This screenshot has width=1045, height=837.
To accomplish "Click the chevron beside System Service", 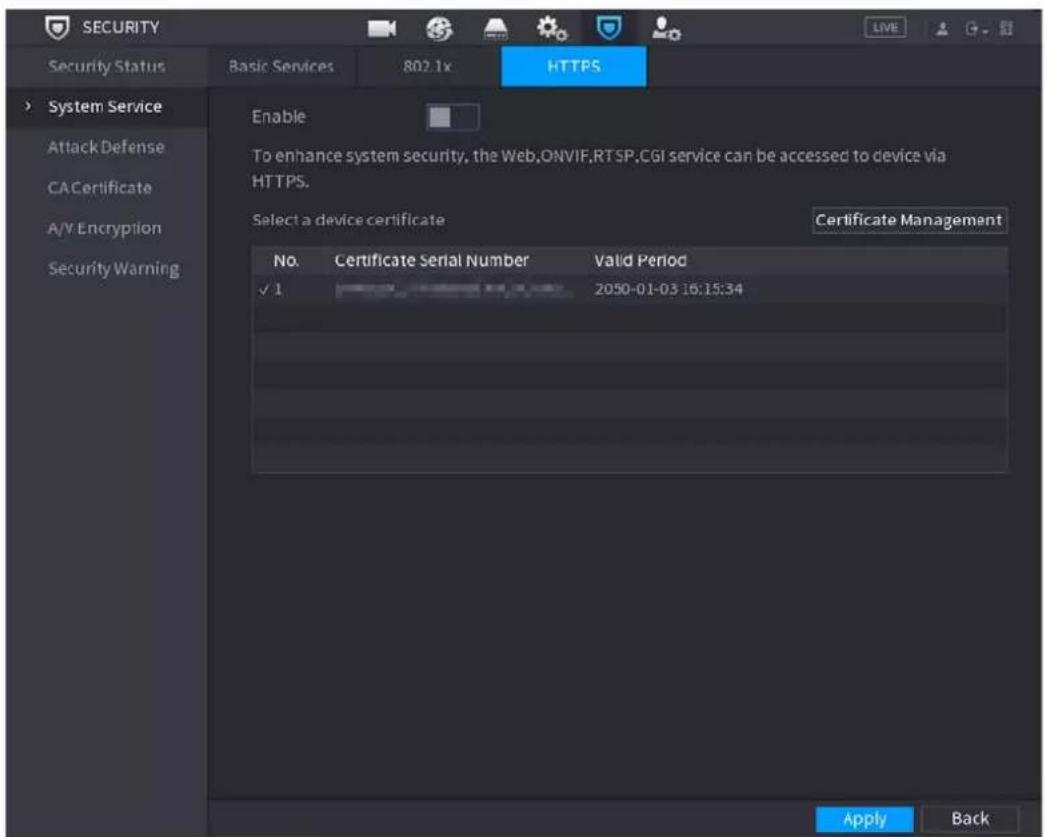I will pos(28,106).
